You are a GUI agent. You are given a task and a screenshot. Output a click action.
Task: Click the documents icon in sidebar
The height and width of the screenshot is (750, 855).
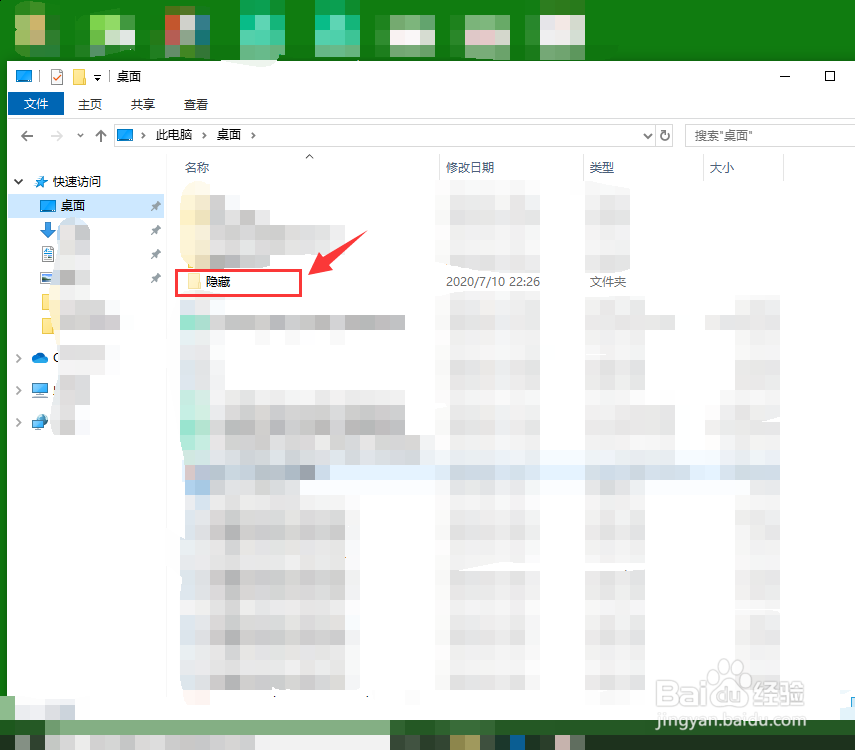pos(48,254)
